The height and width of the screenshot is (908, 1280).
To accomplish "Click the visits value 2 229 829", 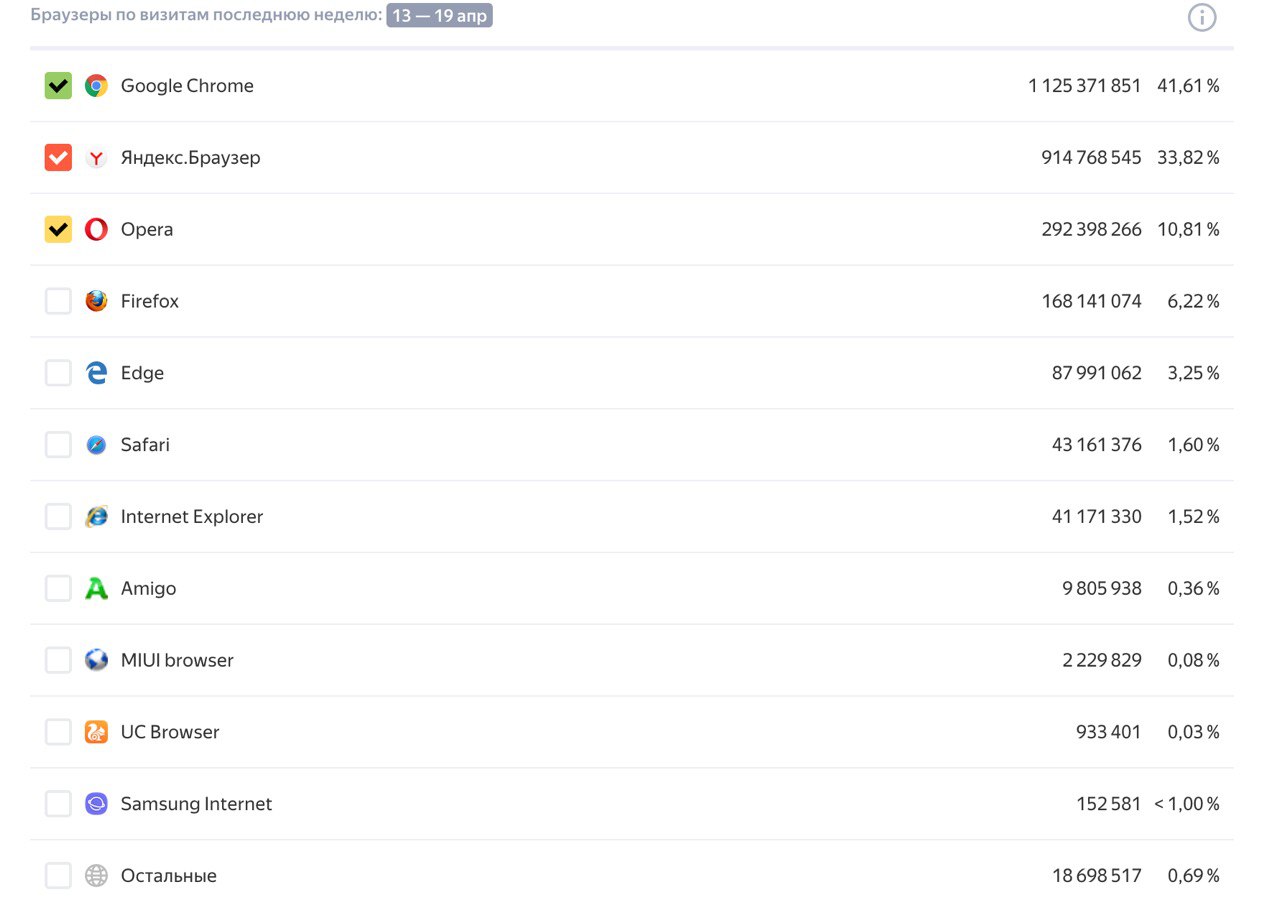I will (x=1102, y=660).
